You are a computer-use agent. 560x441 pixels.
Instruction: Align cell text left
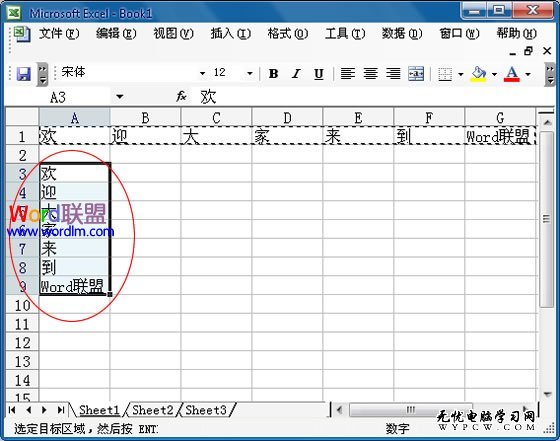pos(348,74)
